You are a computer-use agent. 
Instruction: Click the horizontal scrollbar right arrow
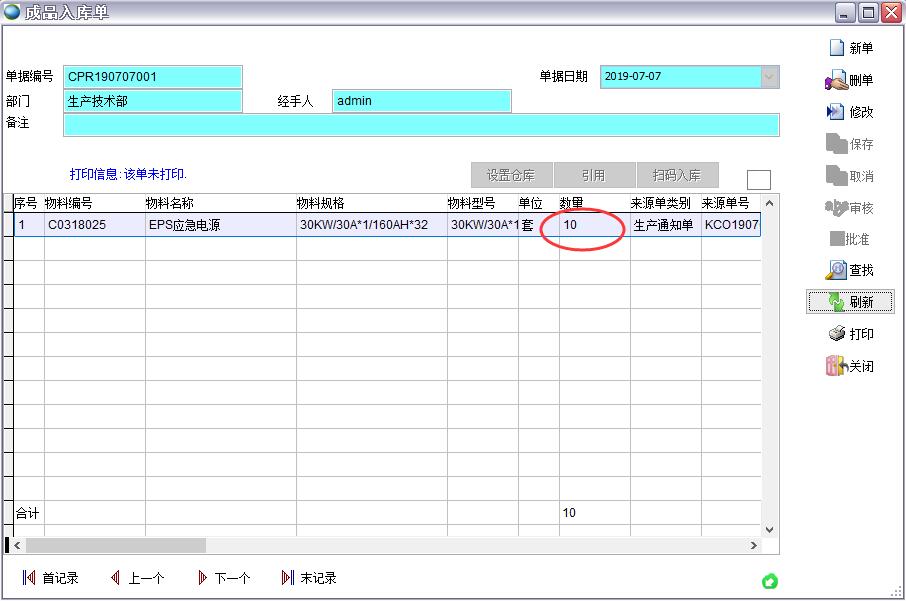point(755,545)
